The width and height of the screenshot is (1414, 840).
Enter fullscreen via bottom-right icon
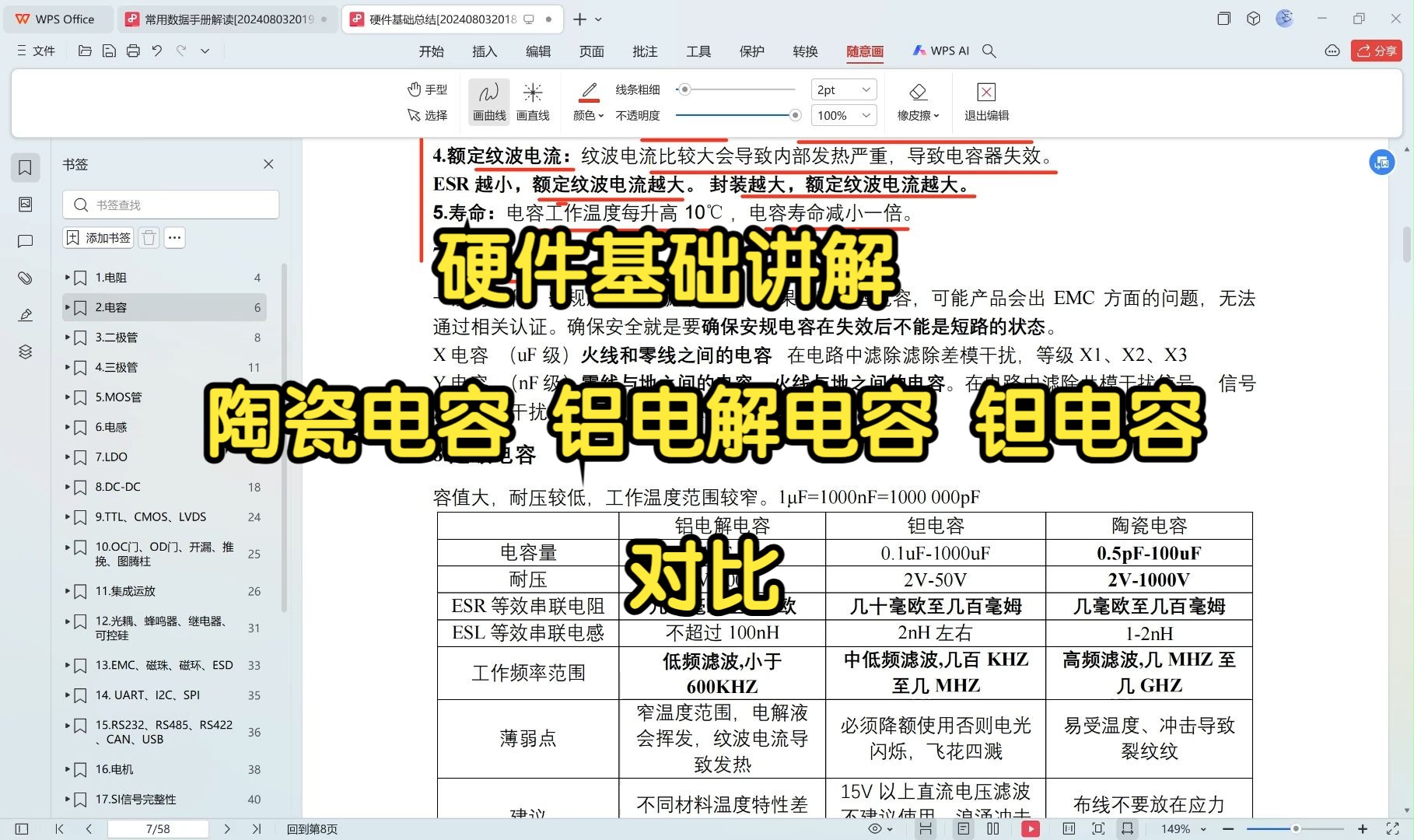click(1393, 829)
